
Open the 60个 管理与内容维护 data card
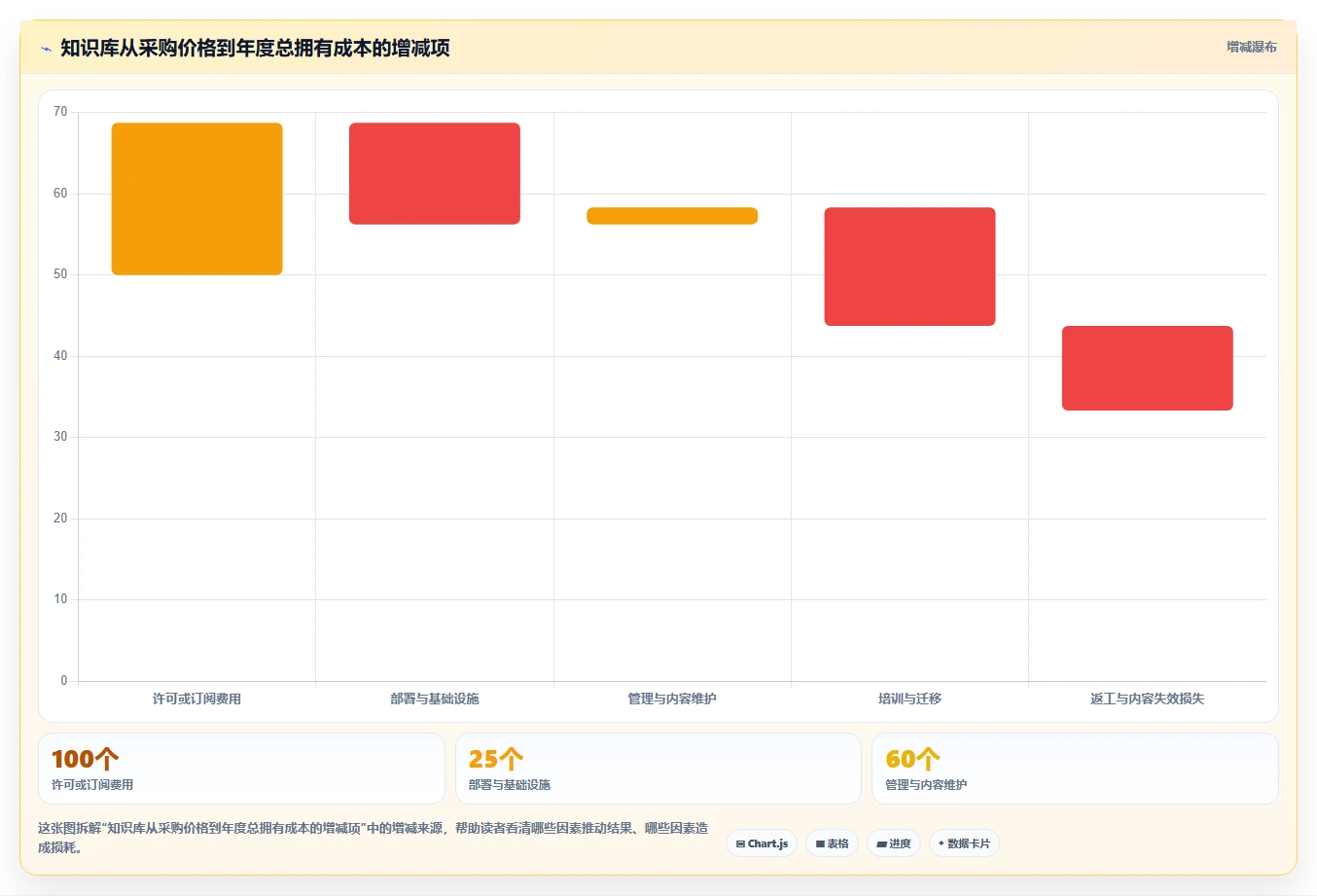tap(1075, 769)
